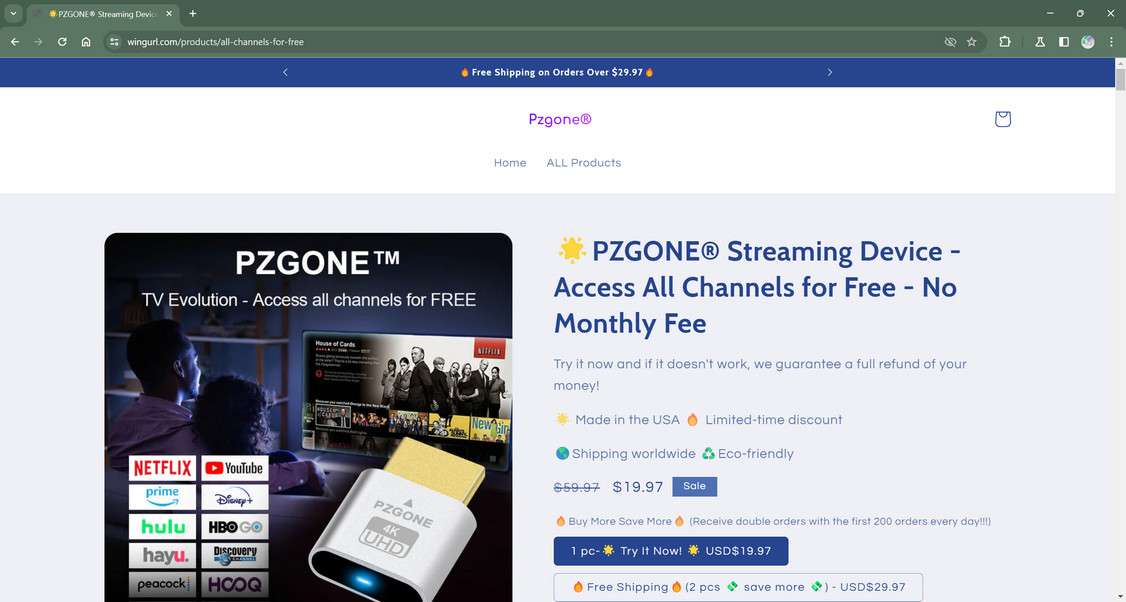This screenshot has width=1126, height=602.
Task: Click the Limited-time discount text
Action: point(773,420)
